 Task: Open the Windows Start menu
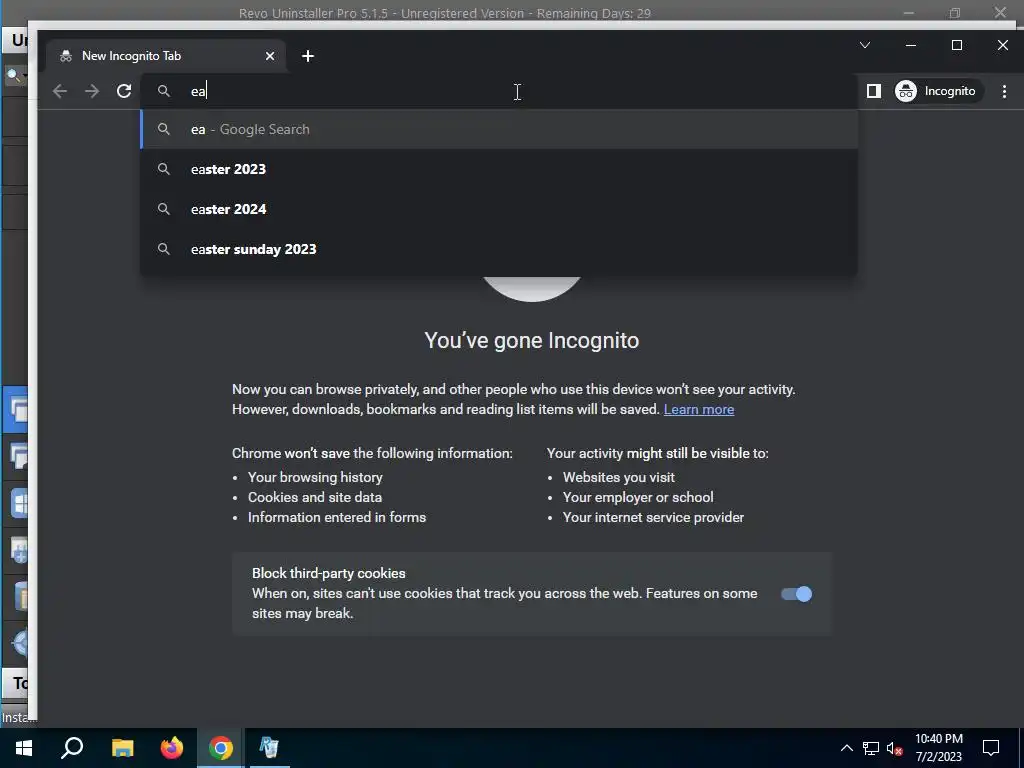(x=24, y=748)
